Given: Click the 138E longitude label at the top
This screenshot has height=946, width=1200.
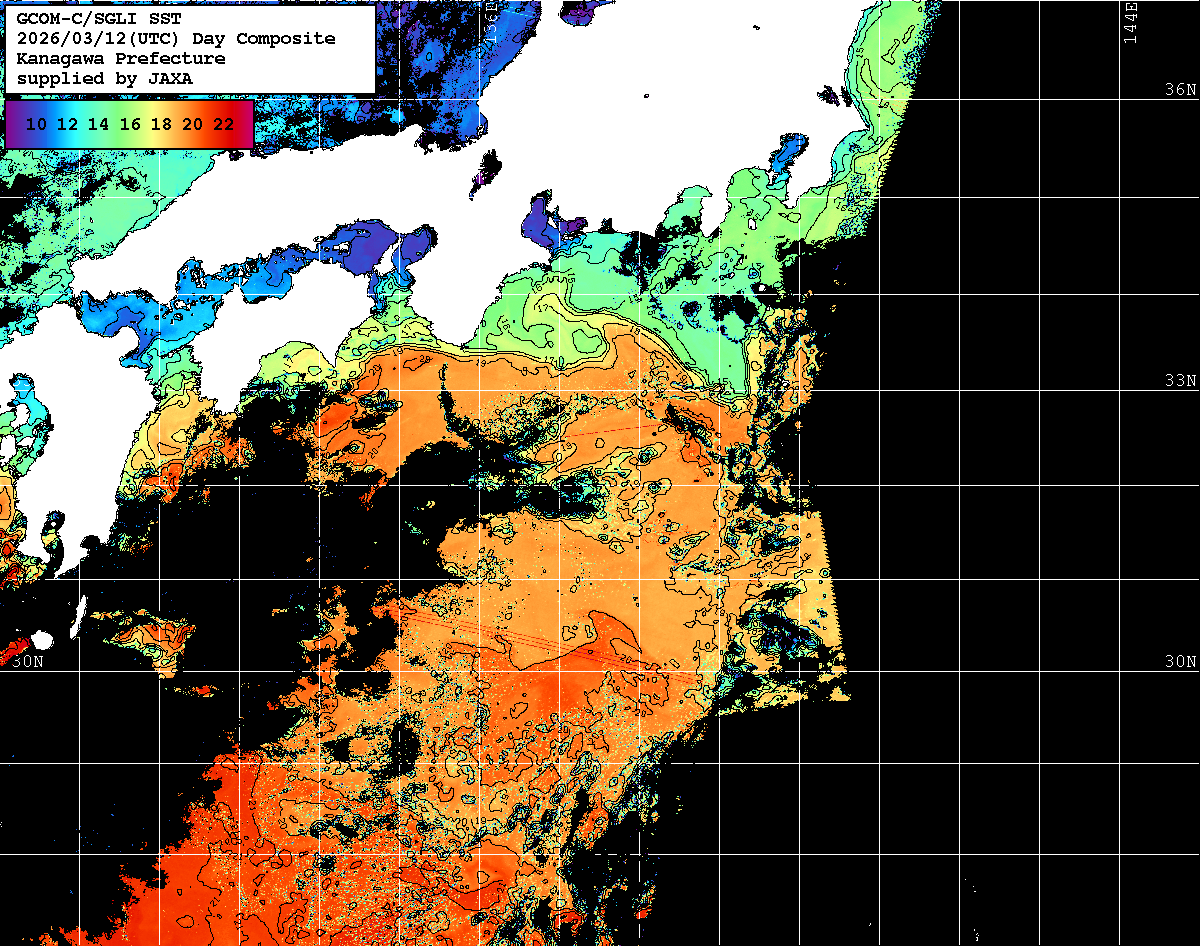Looking at the screenshot, I should click(x=491, y=20).
